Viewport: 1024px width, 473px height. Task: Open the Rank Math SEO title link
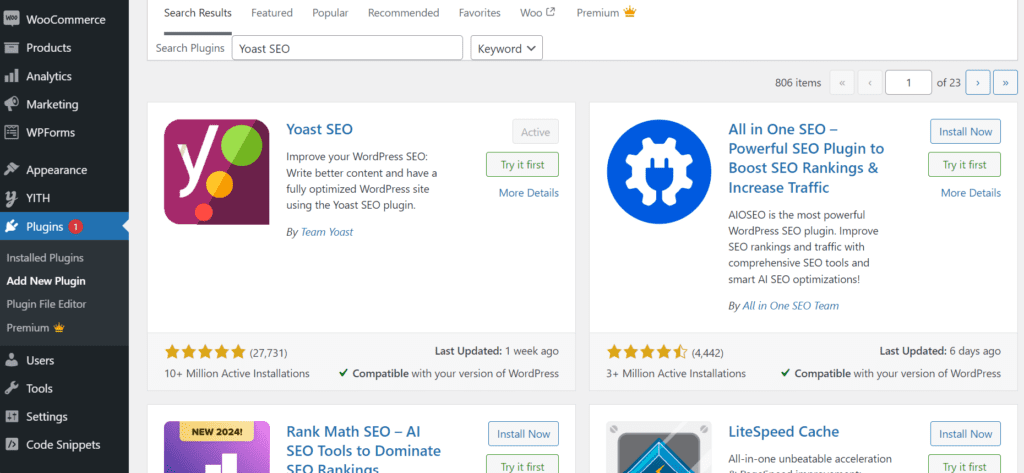click(364, 451)
